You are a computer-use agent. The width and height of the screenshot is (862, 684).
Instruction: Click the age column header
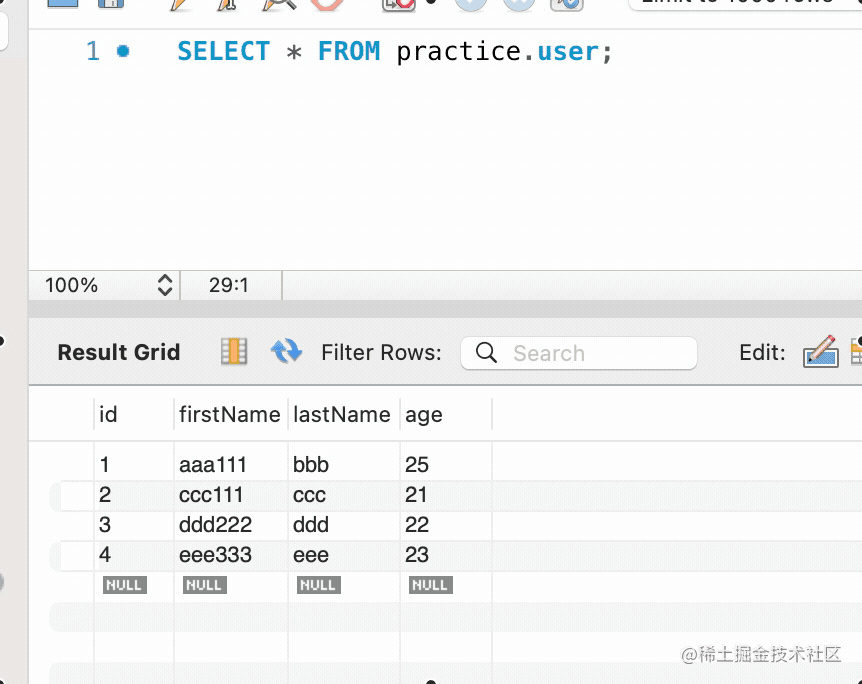click(424, 414)
